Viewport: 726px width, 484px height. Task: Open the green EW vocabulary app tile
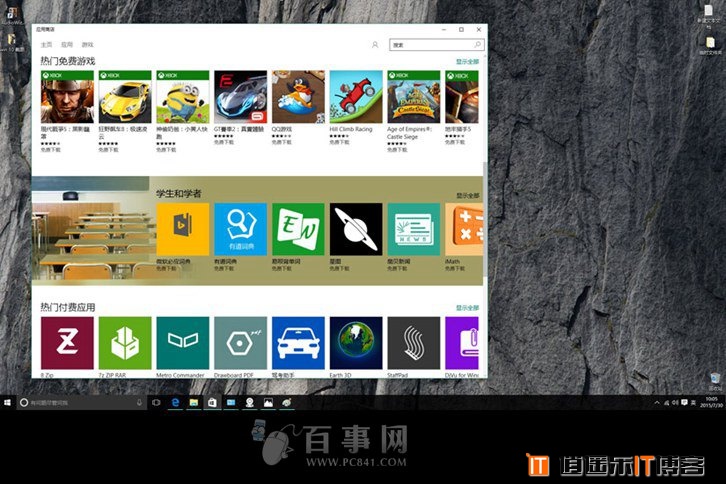click(x=298, y=229)
